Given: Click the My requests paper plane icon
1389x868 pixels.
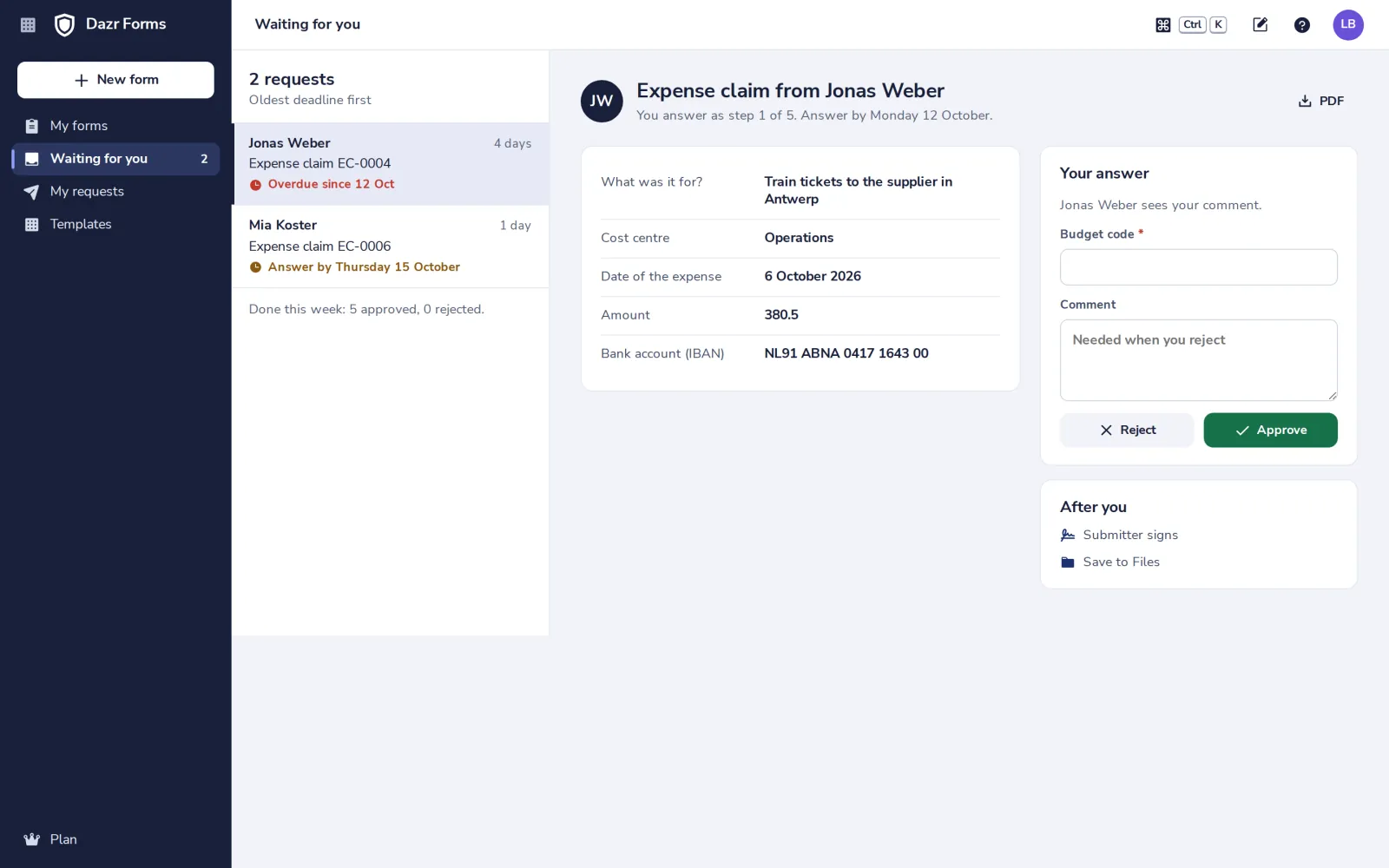Looking at the screenshot, I should click(x=31, y=192).
